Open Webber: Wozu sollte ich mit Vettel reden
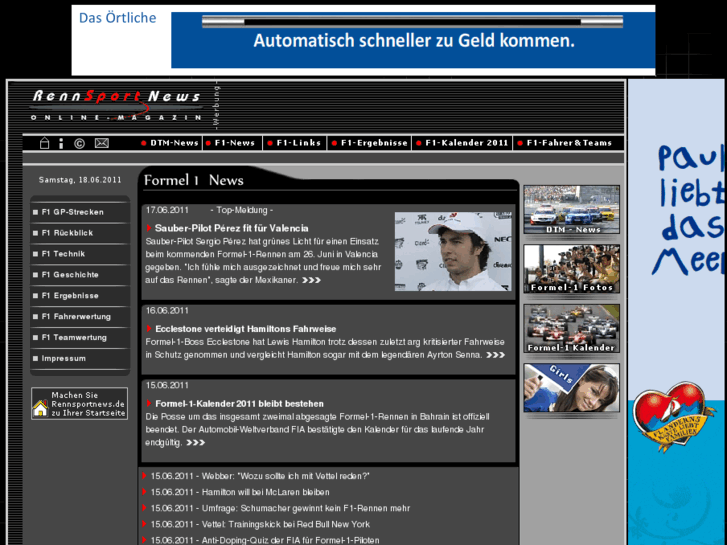 (260, 476)
